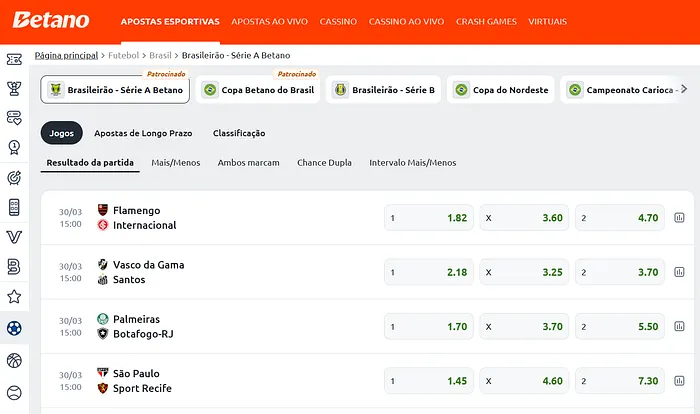Screen dimensions: 700x414
Task: Open the favorites star sidebar icon
Action: coord(14,296)
